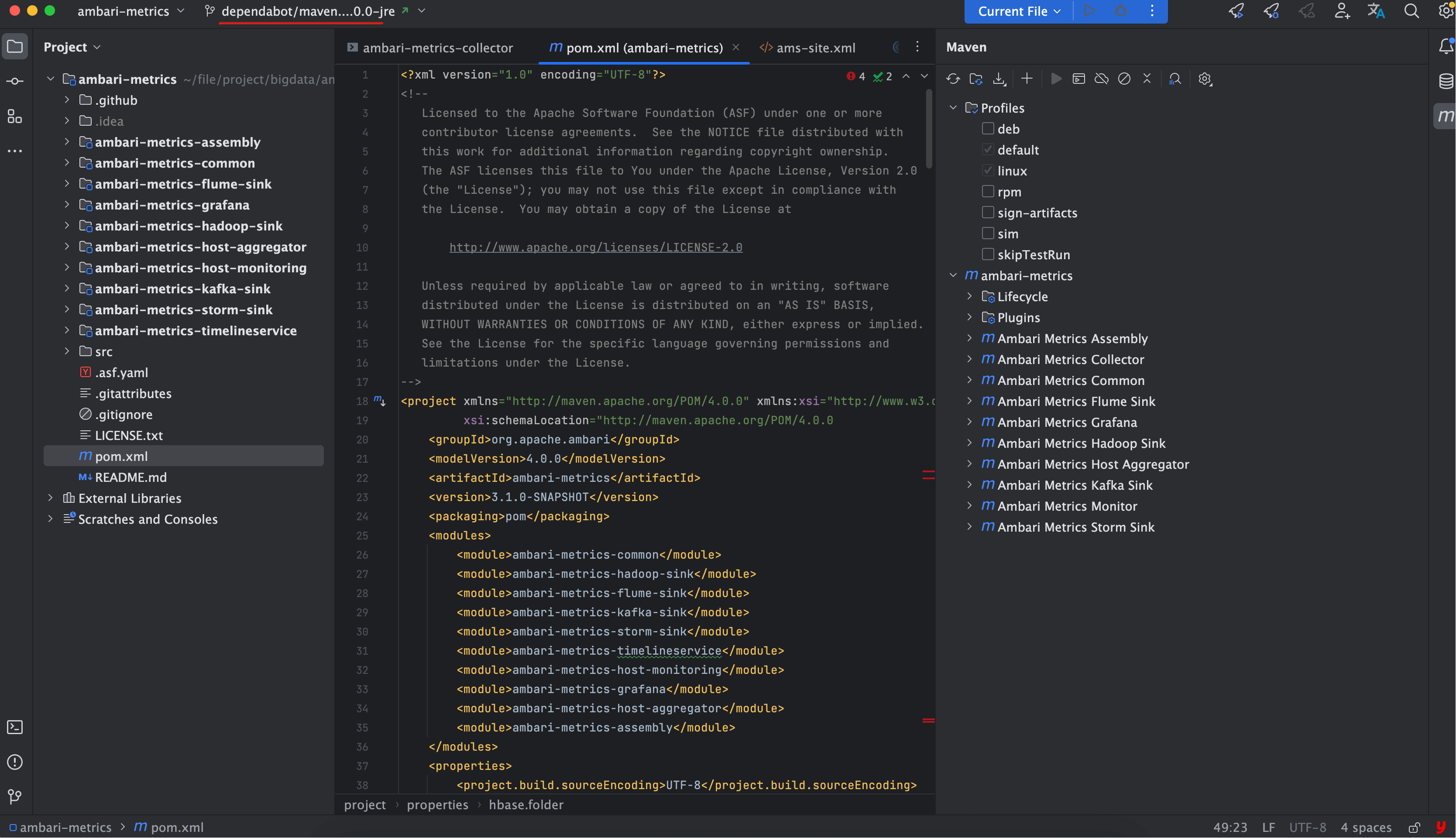Add Maven project with plus icon
The width and height of the screenshot is (1456, 838).
tap(1027, 79)
